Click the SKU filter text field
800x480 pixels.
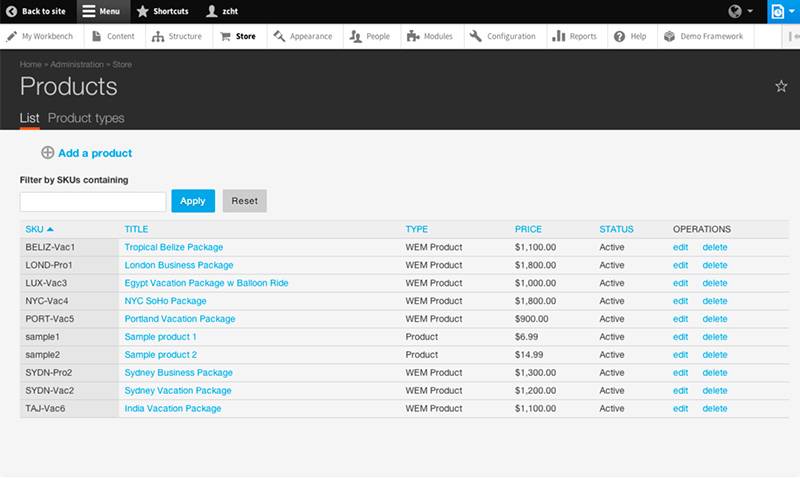pyautogui.click(x=93, y=201)
